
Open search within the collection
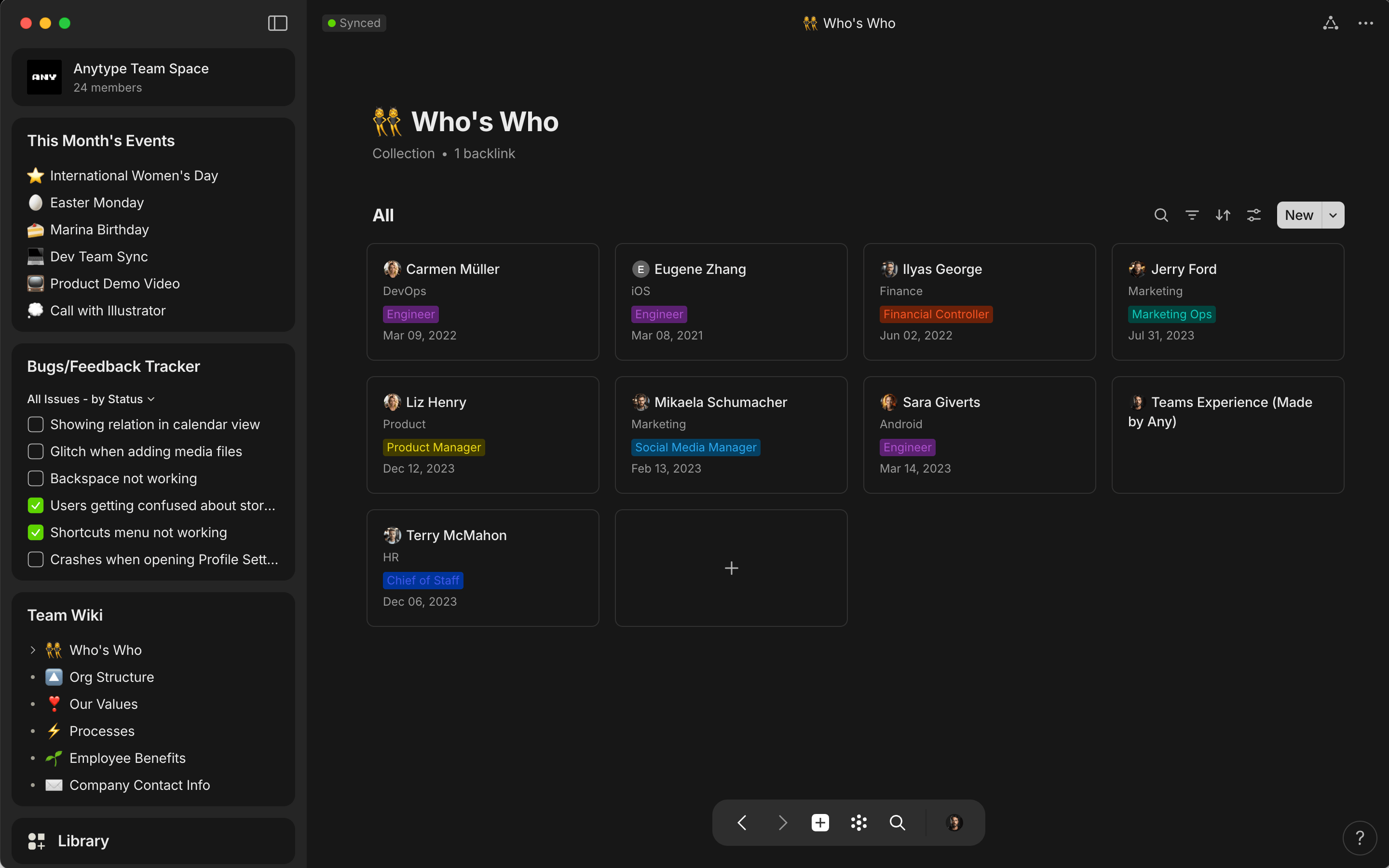(1161, 215)
